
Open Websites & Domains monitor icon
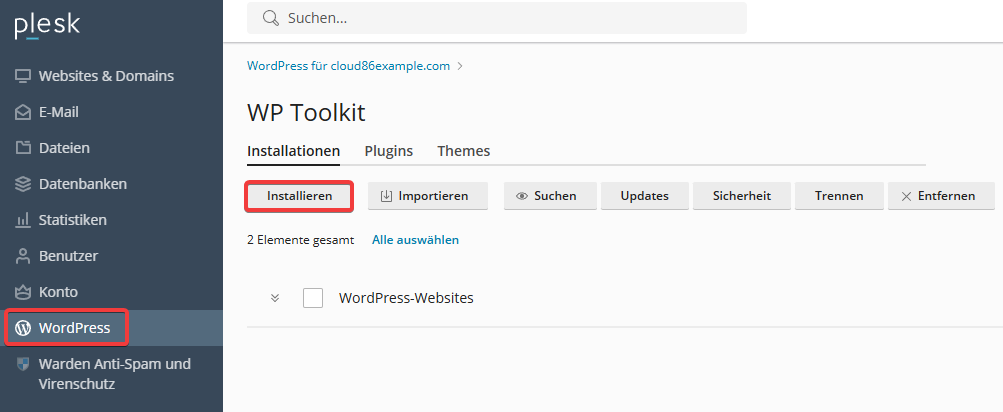[23, 76]
